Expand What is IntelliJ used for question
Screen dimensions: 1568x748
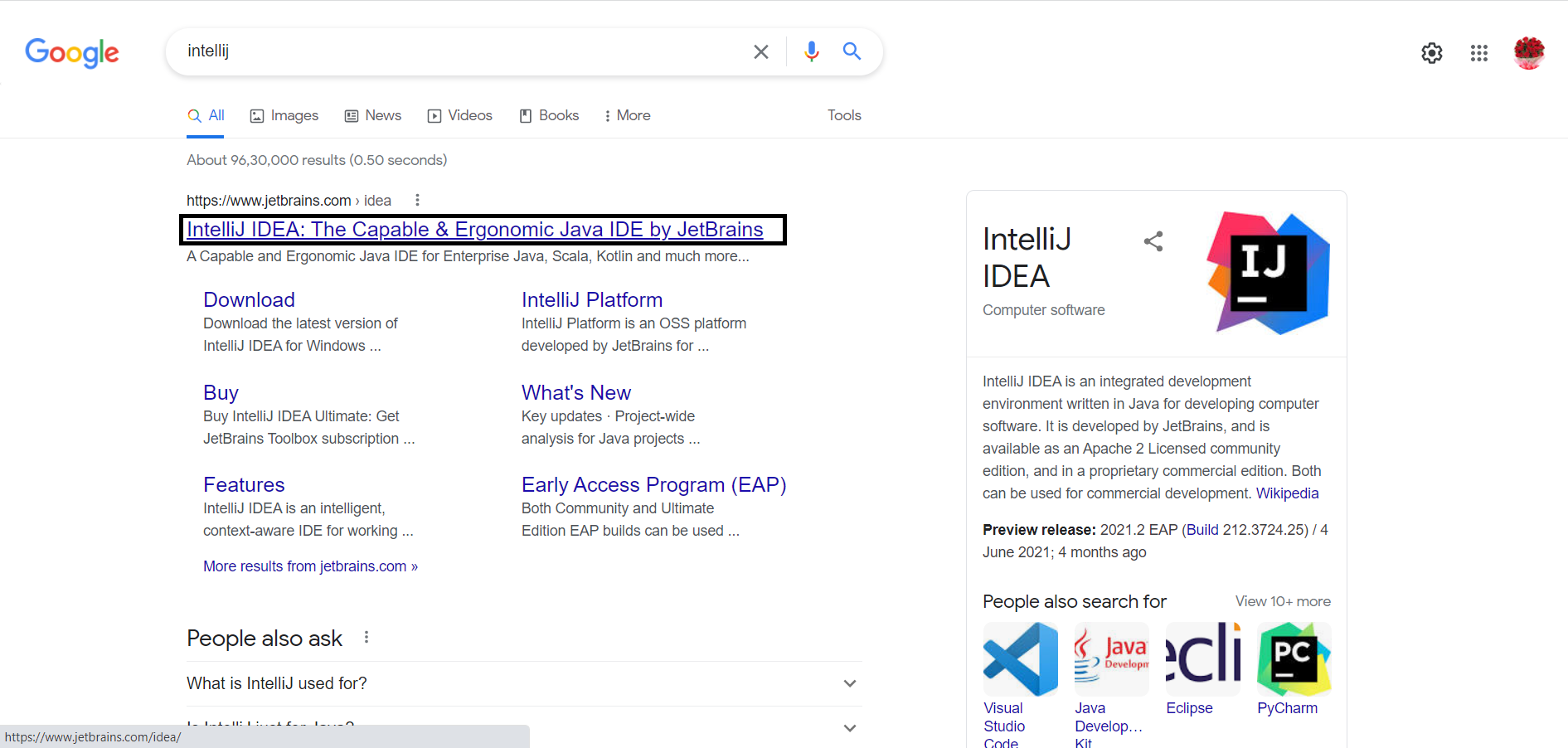click(x=524, y=683)
